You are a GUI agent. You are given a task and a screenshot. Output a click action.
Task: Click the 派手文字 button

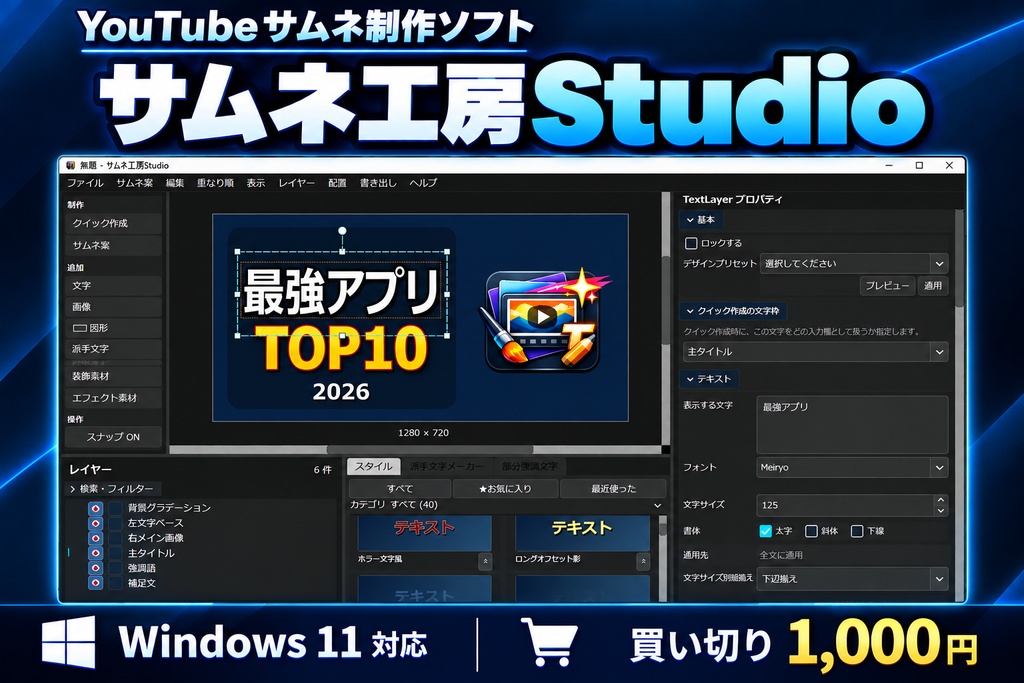(x=113, y=349)
